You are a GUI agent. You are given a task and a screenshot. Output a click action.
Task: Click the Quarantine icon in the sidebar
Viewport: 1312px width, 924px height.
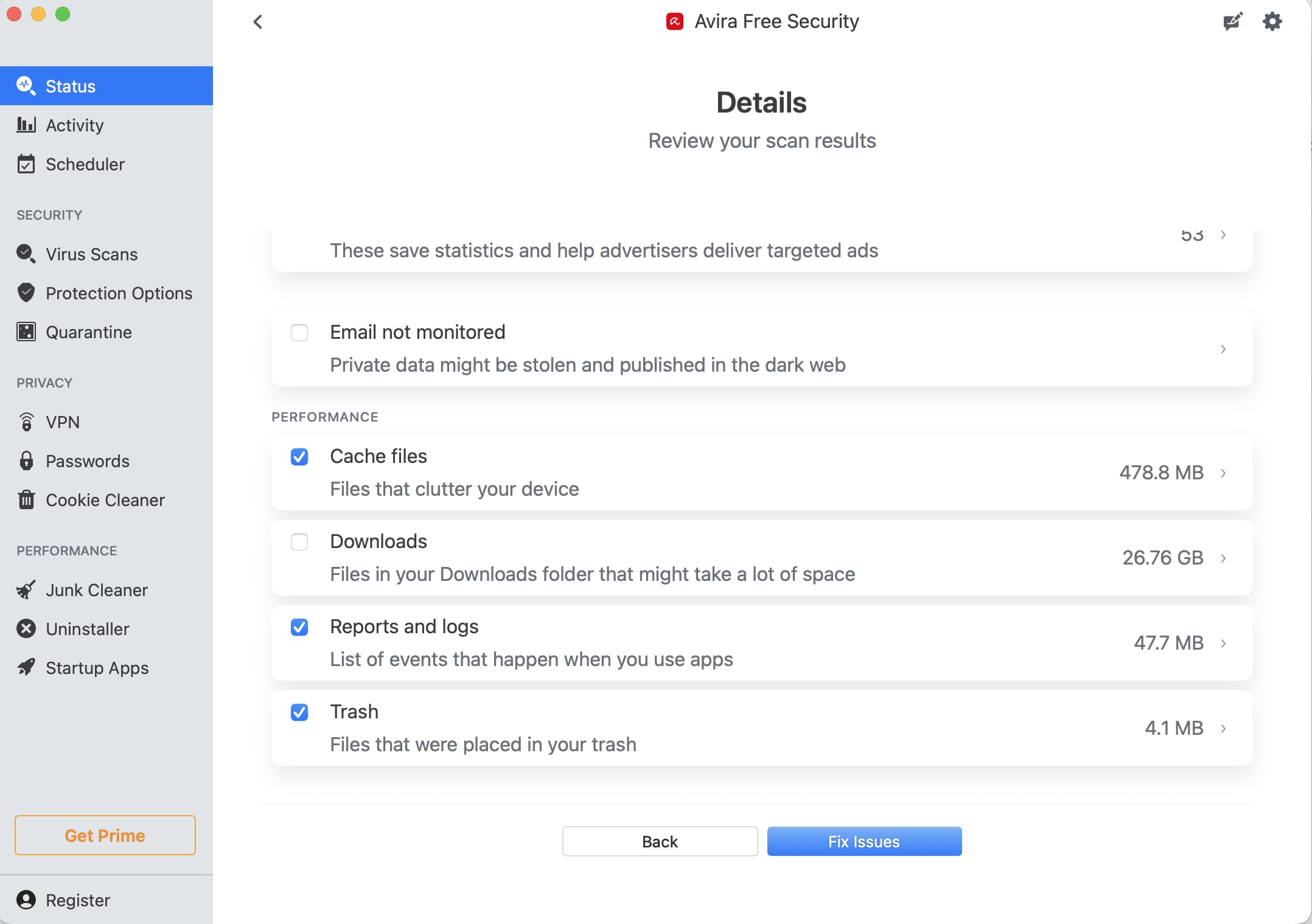(x=26, y=332)
